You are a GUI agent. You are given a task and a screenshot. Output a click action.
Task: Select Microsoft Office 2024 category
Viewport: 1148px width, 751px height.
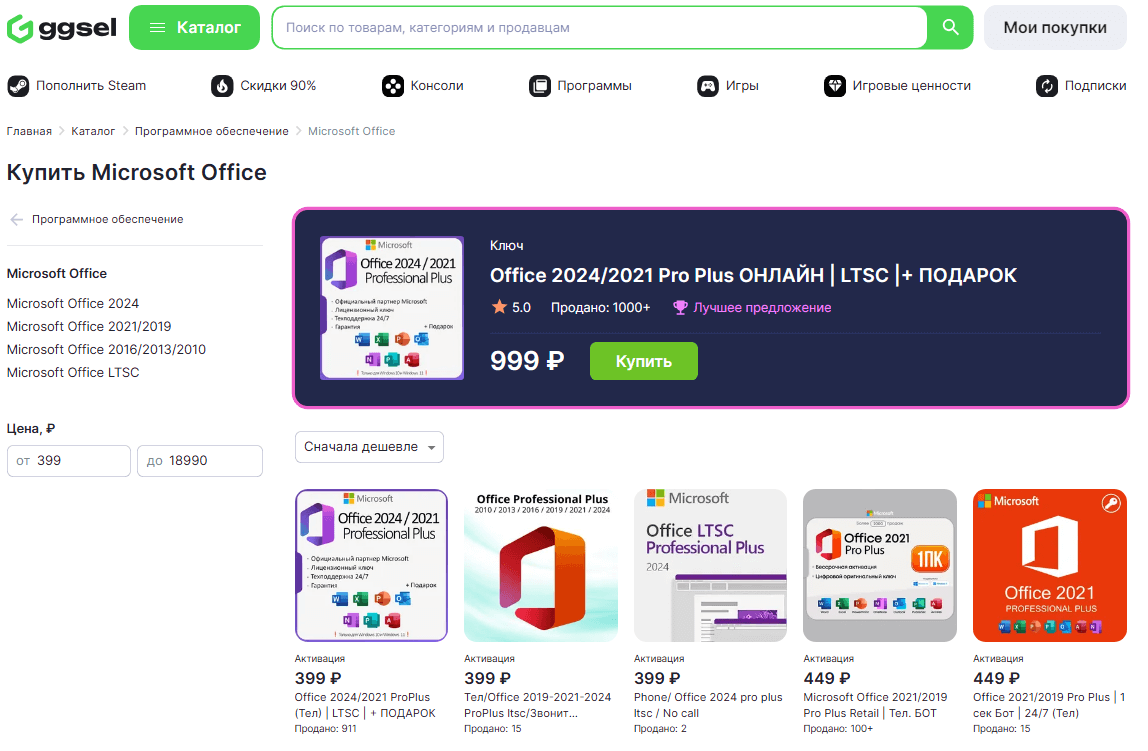click(x=73, y=303)
